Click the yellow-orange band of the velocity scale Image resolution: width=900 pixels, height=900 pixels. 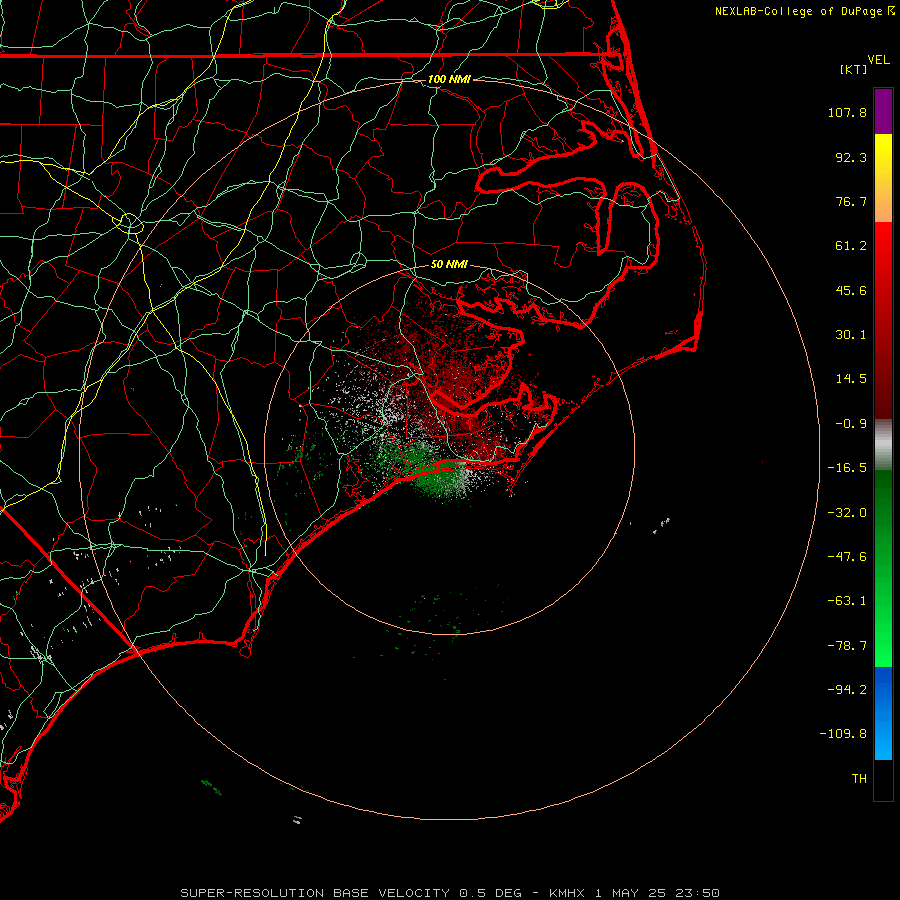tap(883, 178)
